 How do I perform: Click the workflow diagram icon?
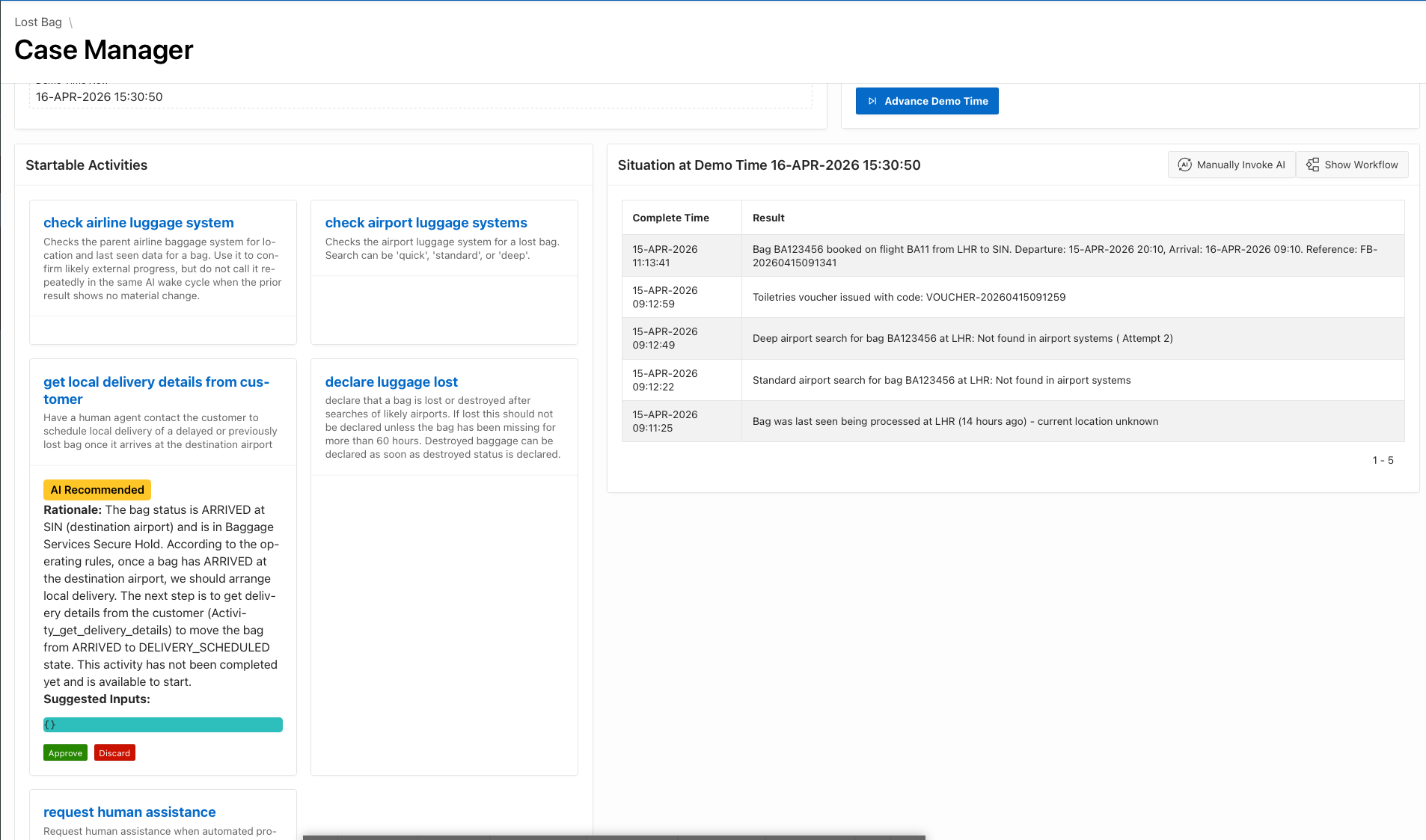(x=1312, y=165)
